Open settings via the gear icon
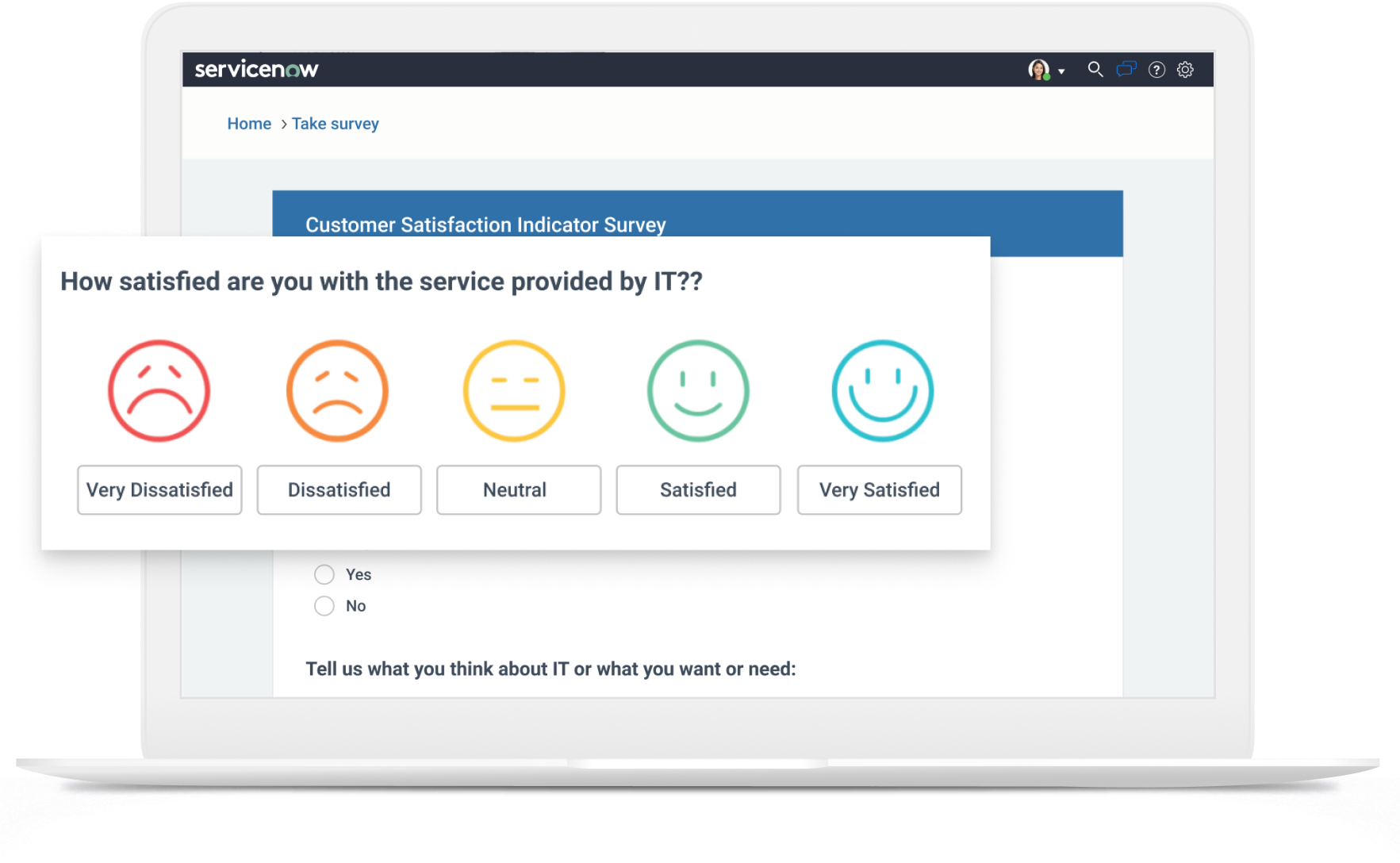Image resolution: width=1400 pixels, height=863 pixels. 1185,70
